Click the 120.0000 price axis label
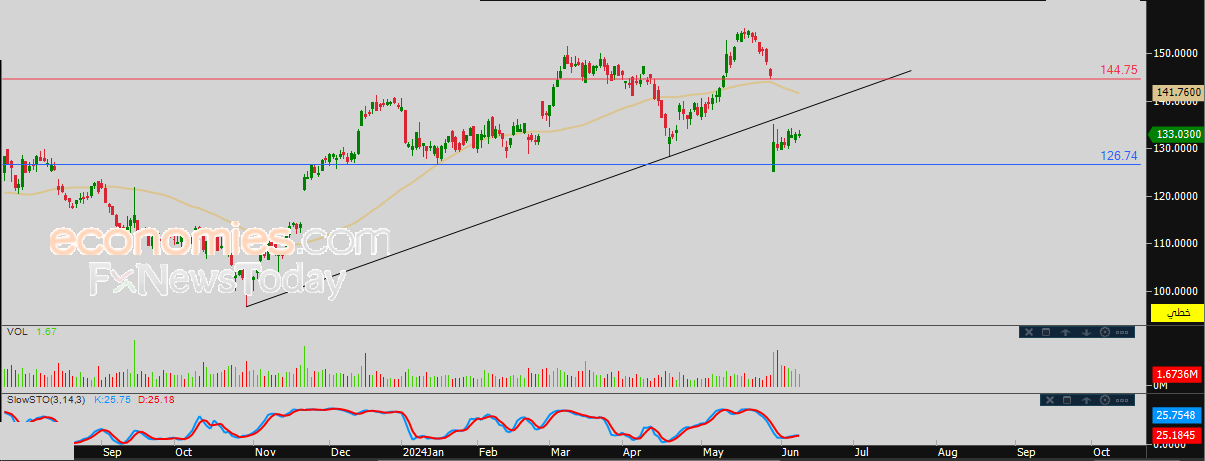This screenshot has width=1205, height=461. coord(1176,196)
